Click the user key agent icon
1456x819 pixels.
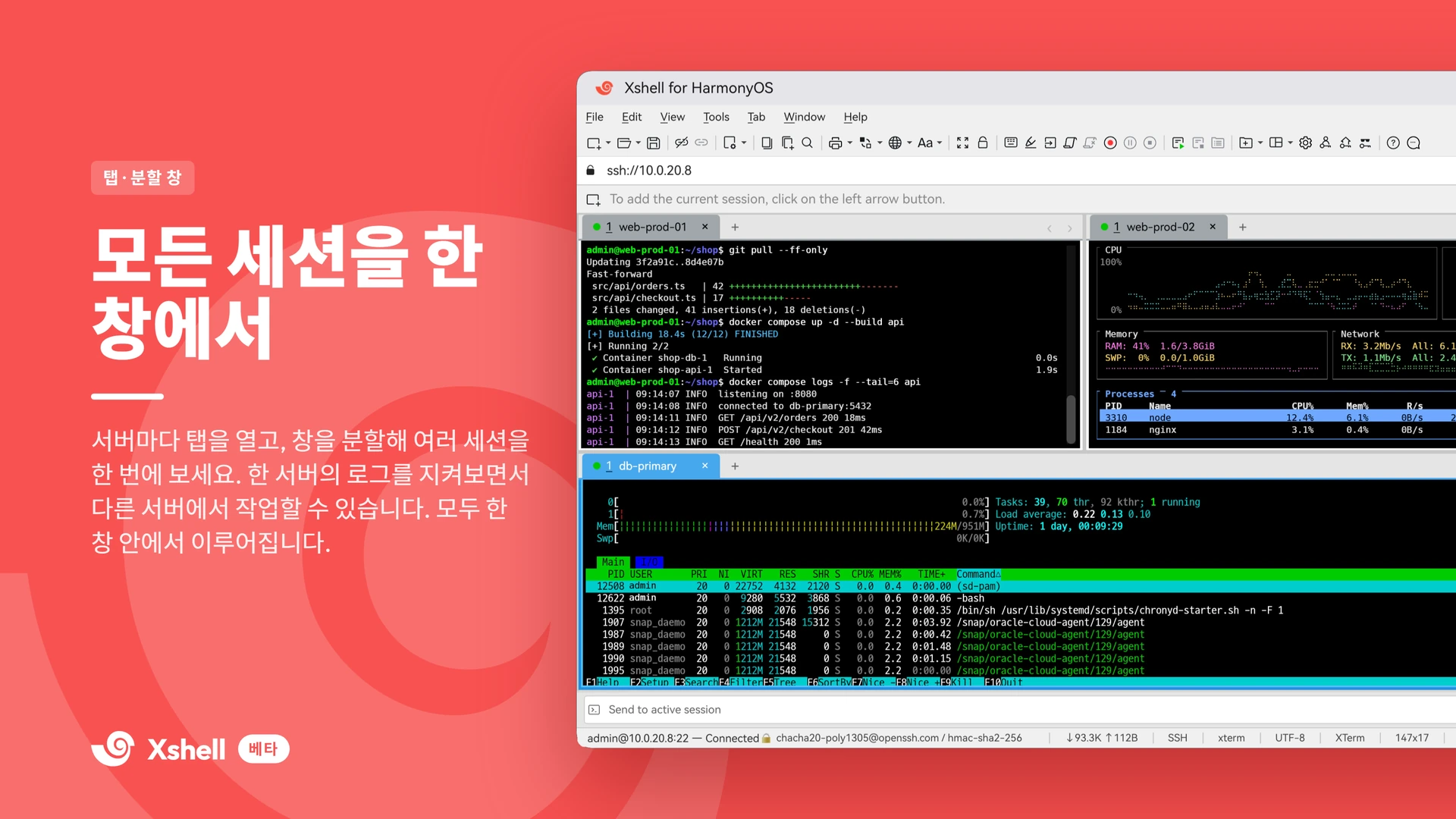tap(1326, 143)
